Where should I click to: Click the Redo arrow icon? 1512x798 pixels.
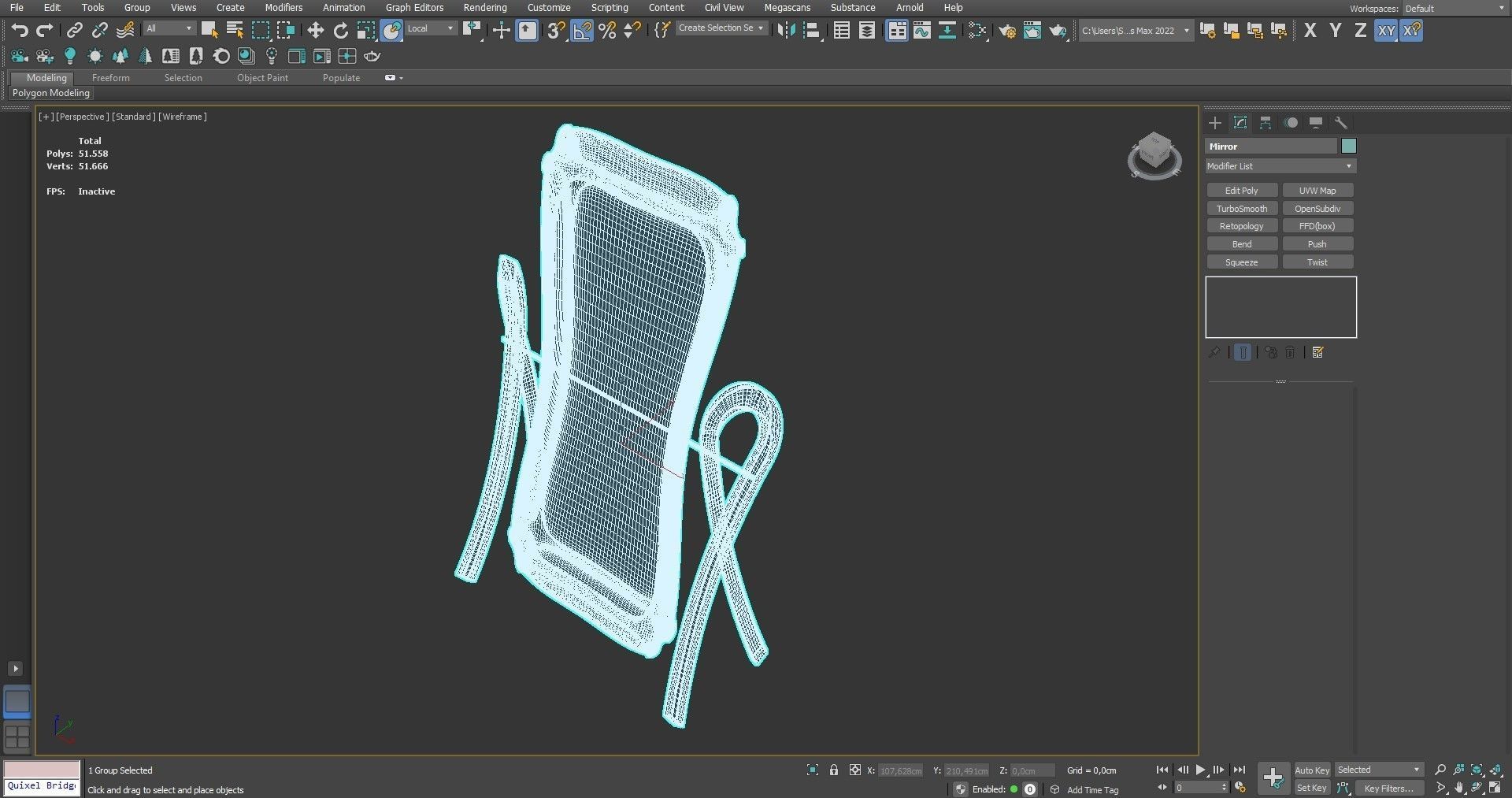[x=45, y=31]
